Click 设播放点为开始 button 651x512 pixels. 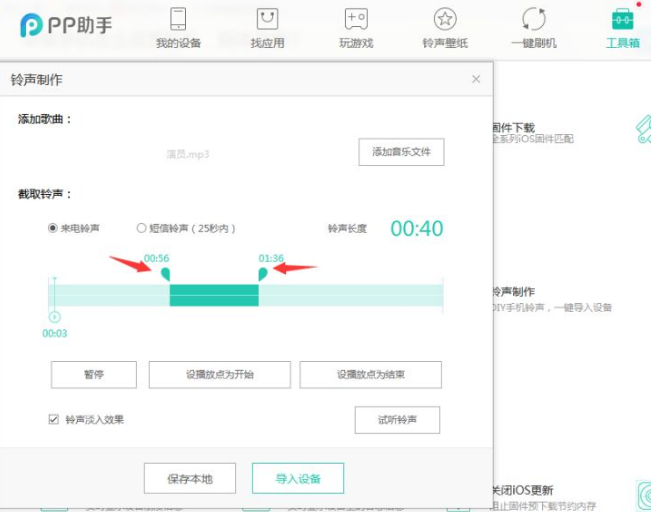(x=219, y=375)
